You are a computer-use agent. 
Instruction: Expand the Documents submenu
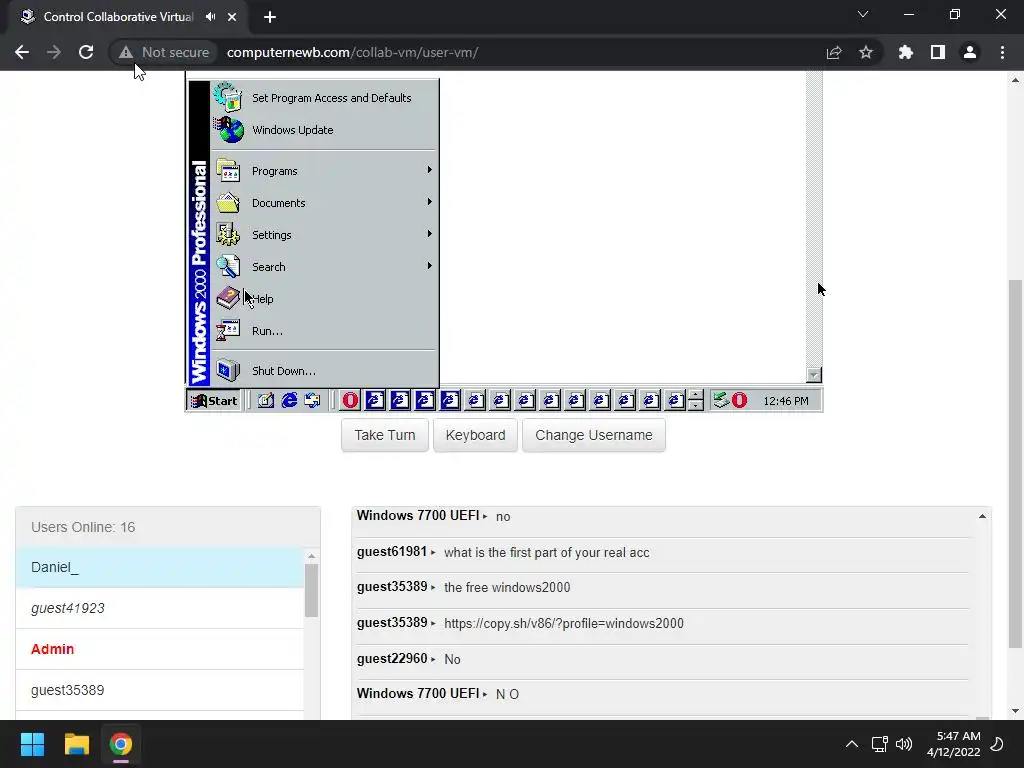[x=325, y=203]
